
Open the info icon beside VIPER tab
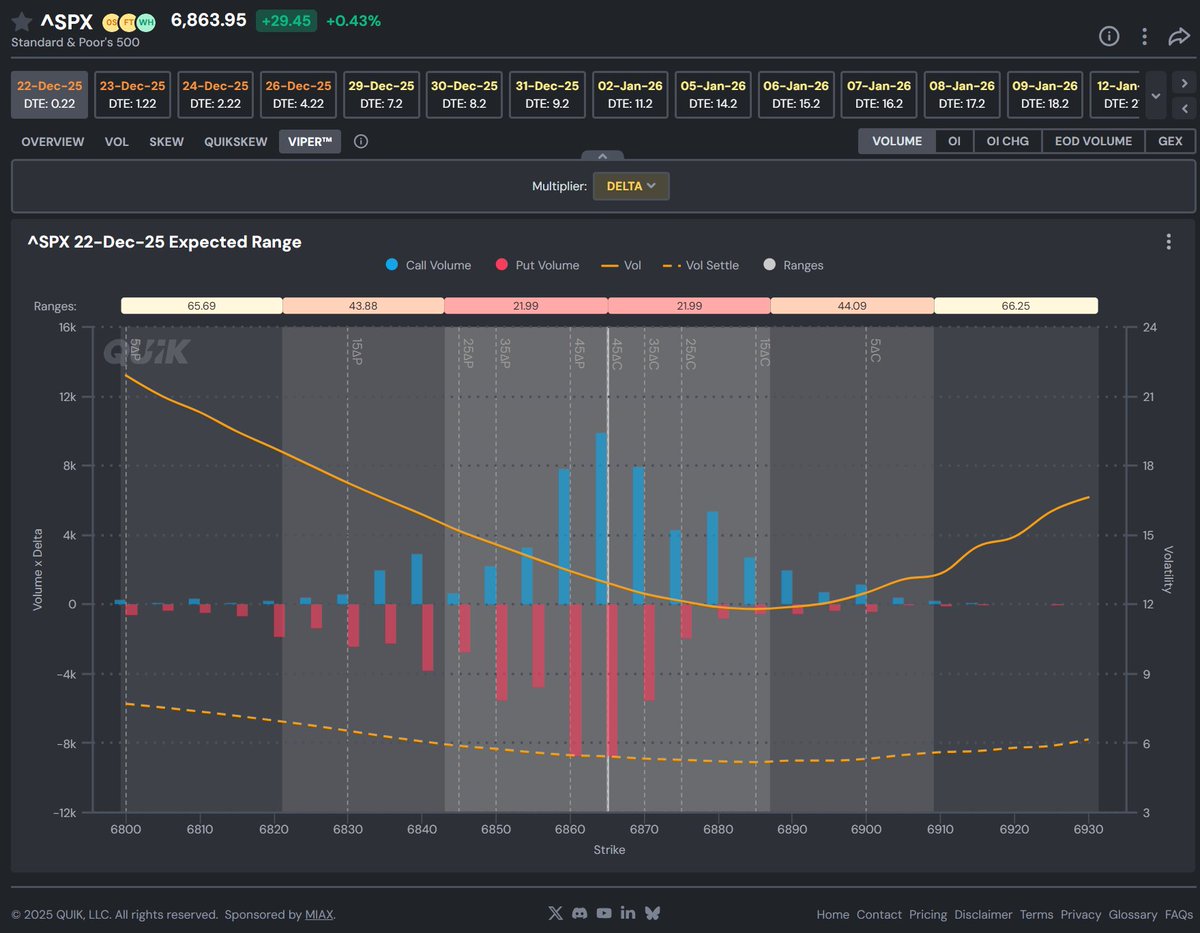coord(361,142)
